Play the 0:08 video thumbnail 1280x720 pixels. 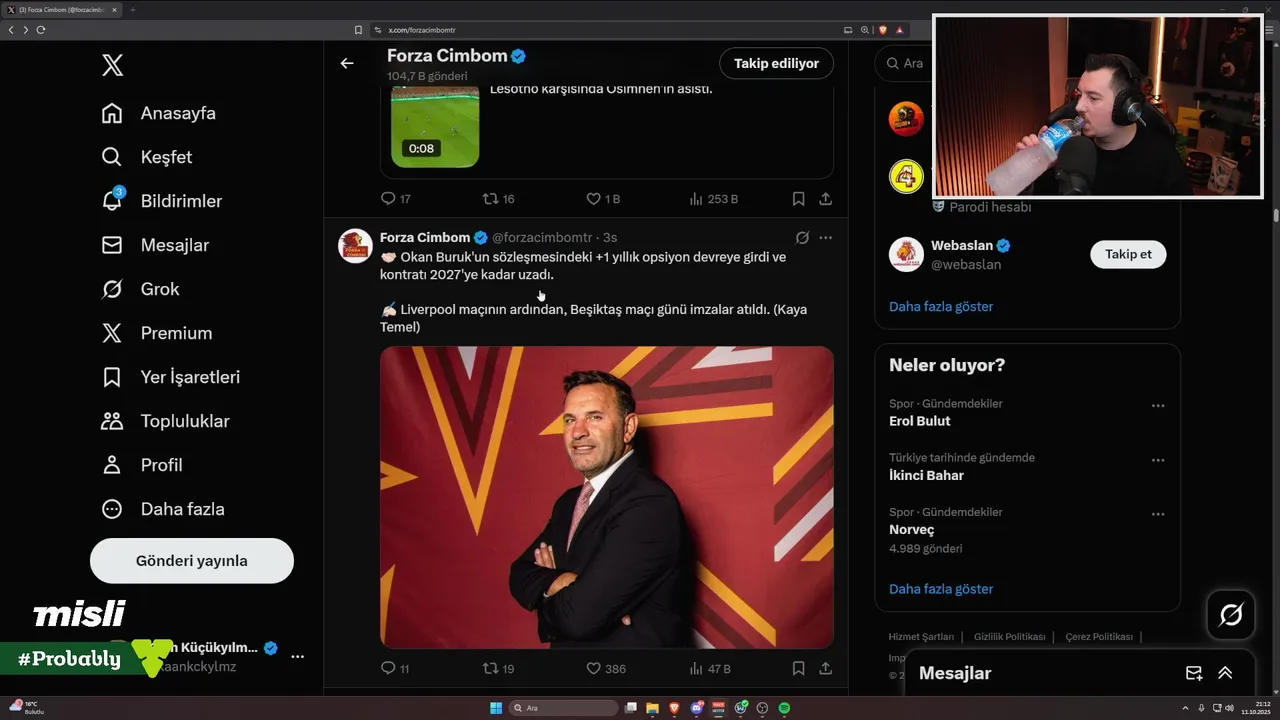coord(434,127)
